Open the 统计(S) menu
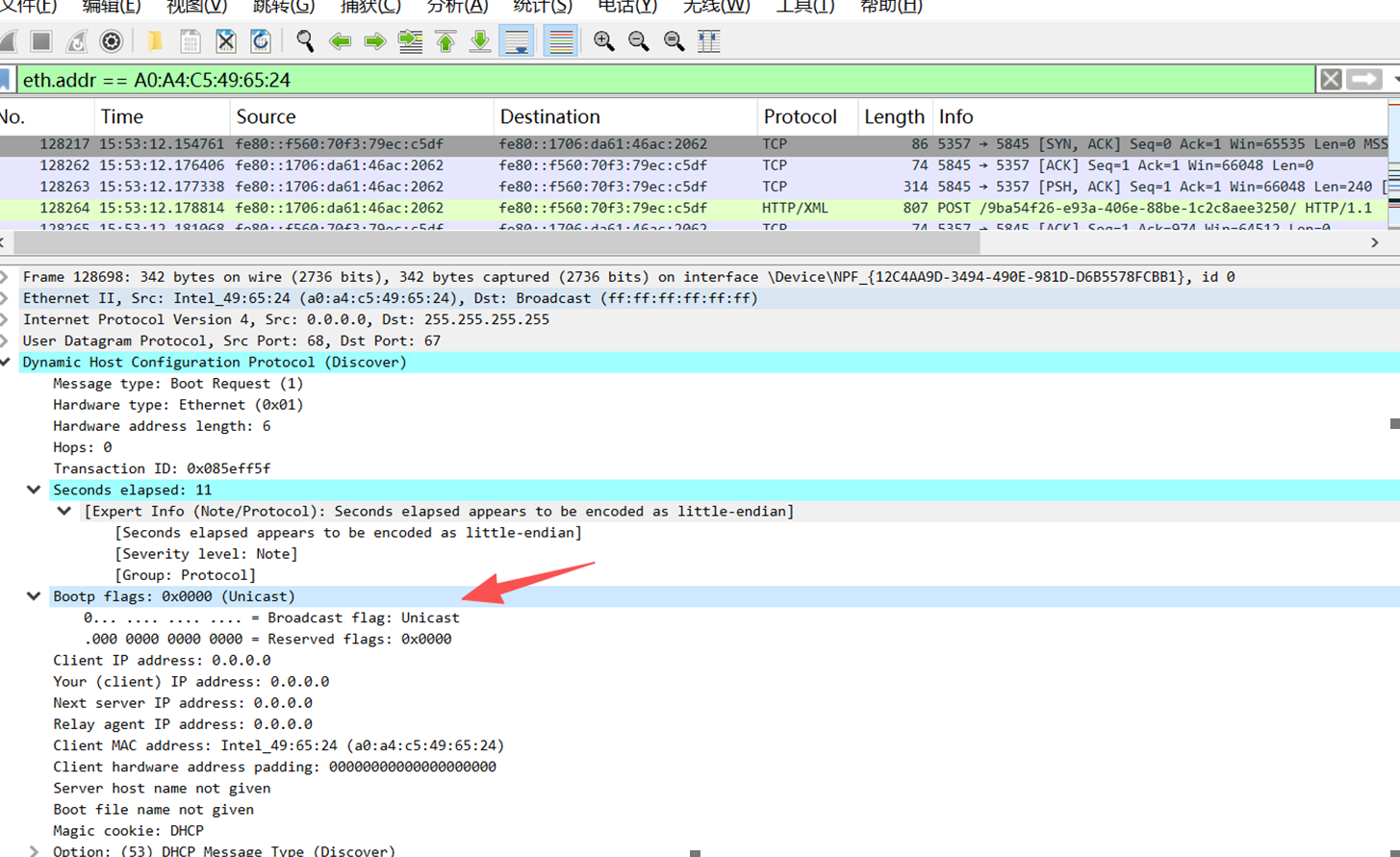 543,7
